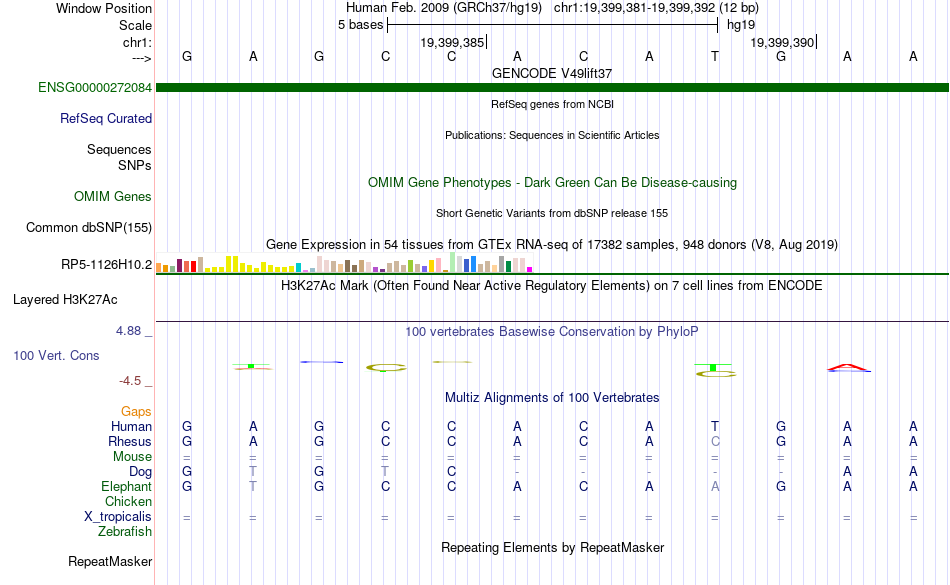Click the Window Position label
Viewport: 950px width, 585px height.
coord(104,8)
